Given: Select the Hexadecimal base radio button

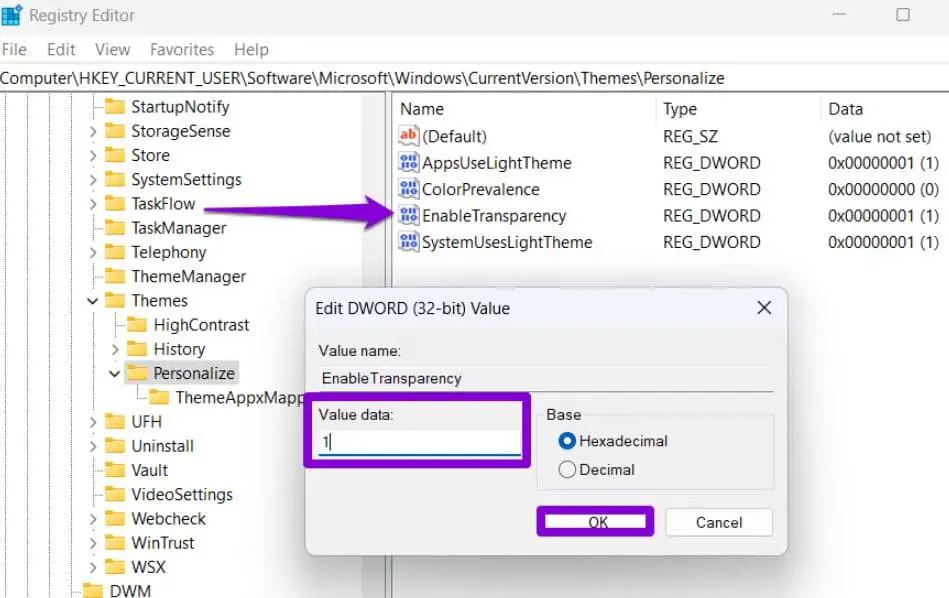Looking at the screenshot, I should pos(567,441).
